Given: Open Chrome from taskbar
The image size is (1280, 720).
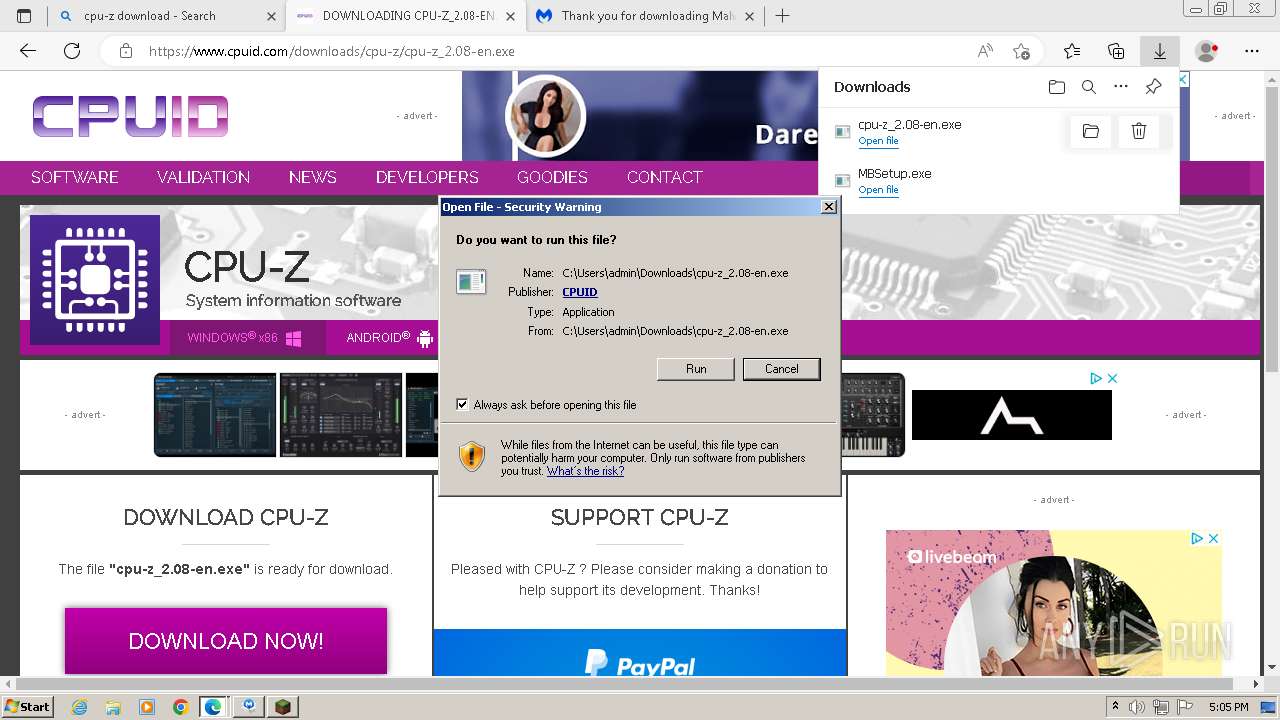Looking at the screenshot, I should (180, 707).
